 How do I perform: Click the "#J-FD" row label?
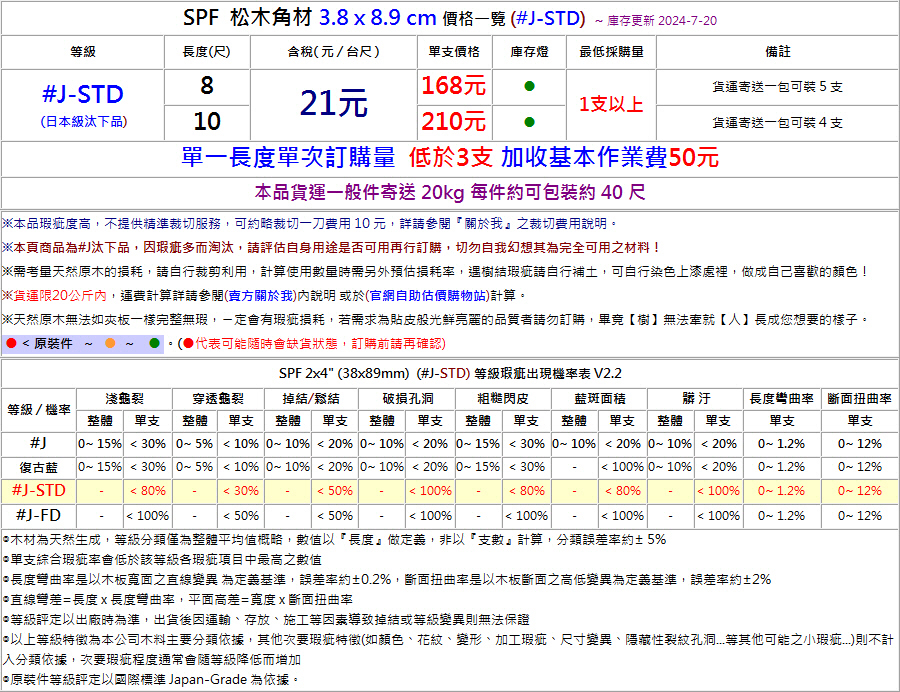point(38,516)
